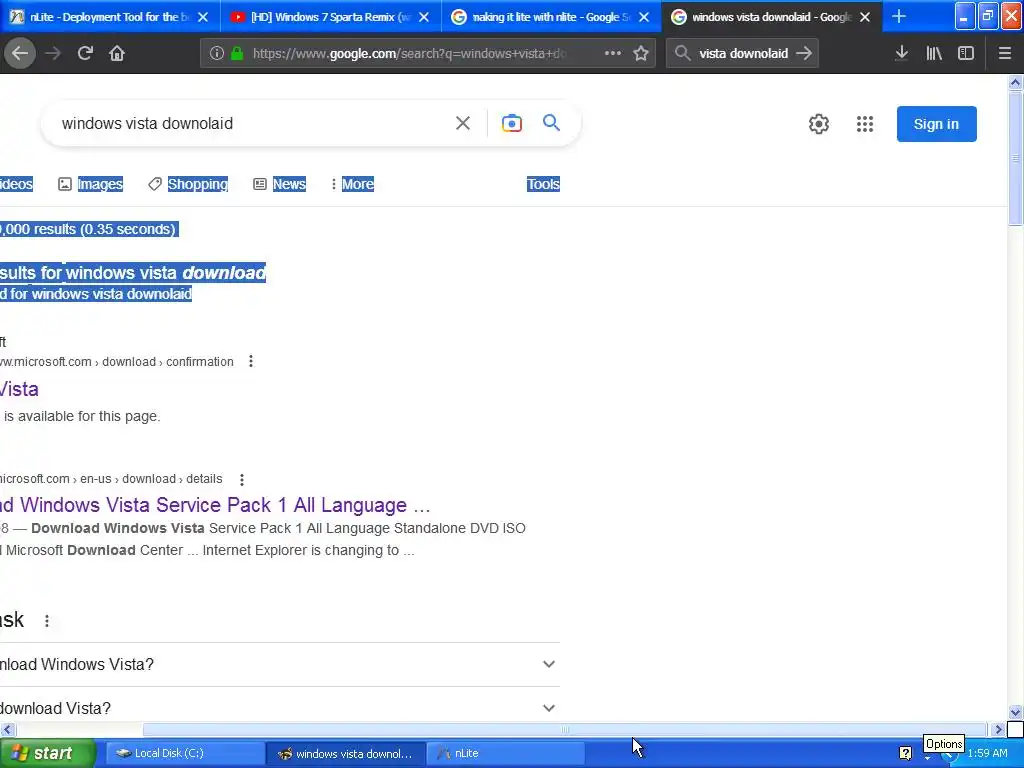Open Shopping search results
The height and width of the screenshot is (768, 1024).
188,184
